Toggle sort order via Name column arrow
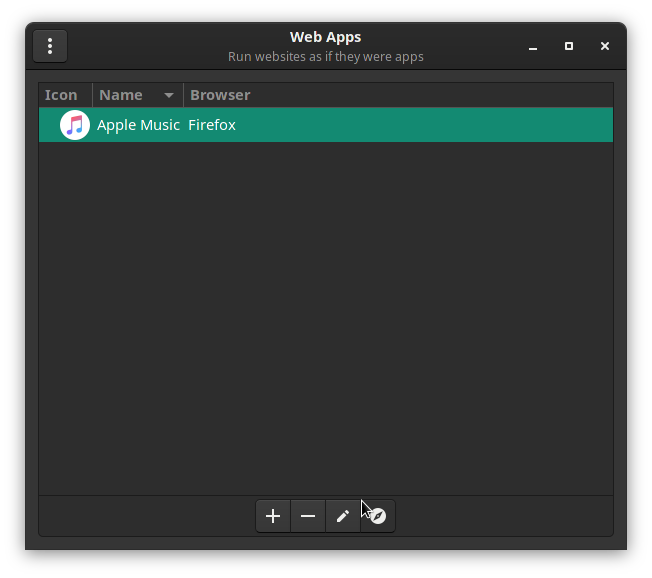Screen dimensions: 652x578 tap(169, 95)
